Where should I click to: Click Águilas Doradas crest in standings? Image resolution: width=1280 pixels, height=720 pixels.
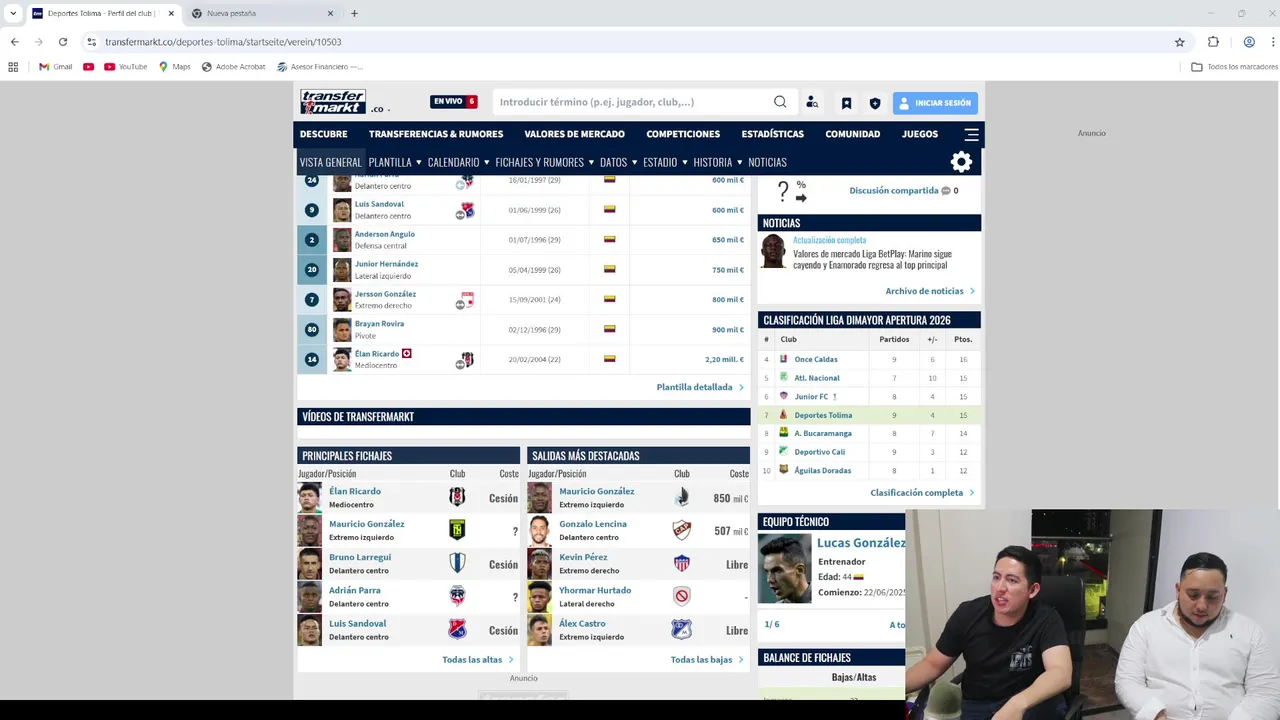tap(784, 470)
